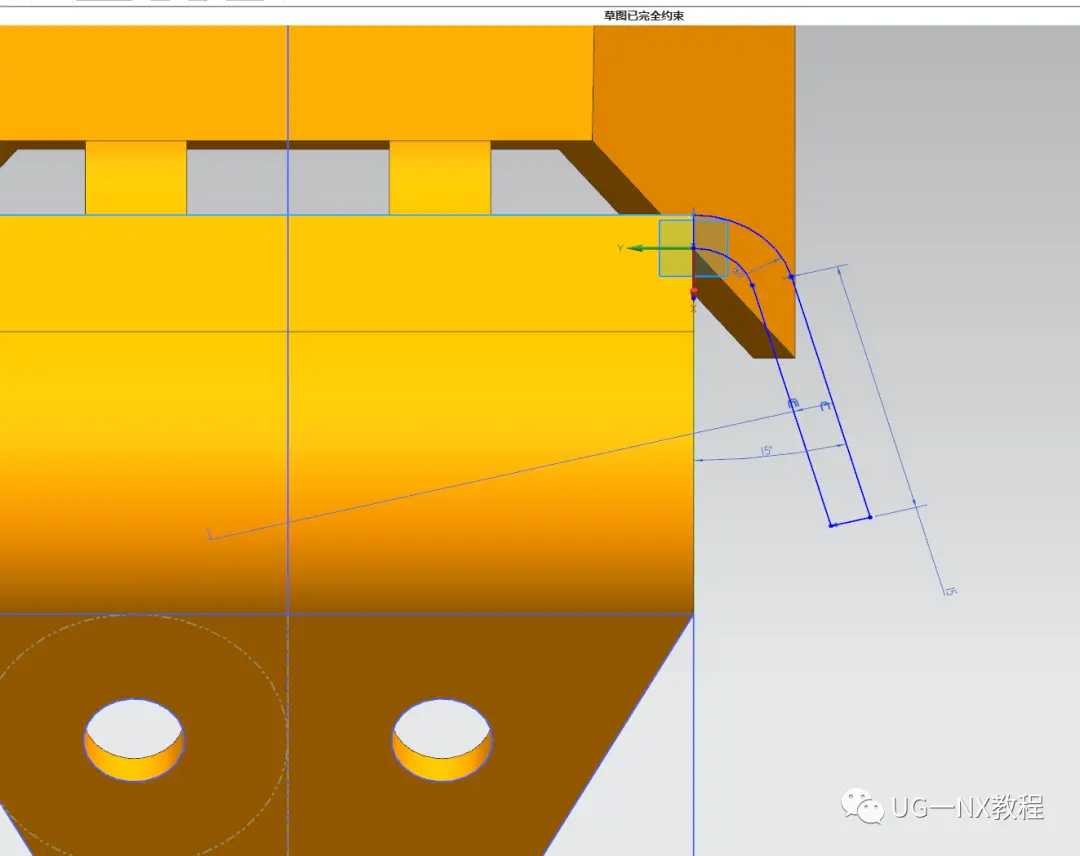Select the translucent sketch plane square

(694, 248)
